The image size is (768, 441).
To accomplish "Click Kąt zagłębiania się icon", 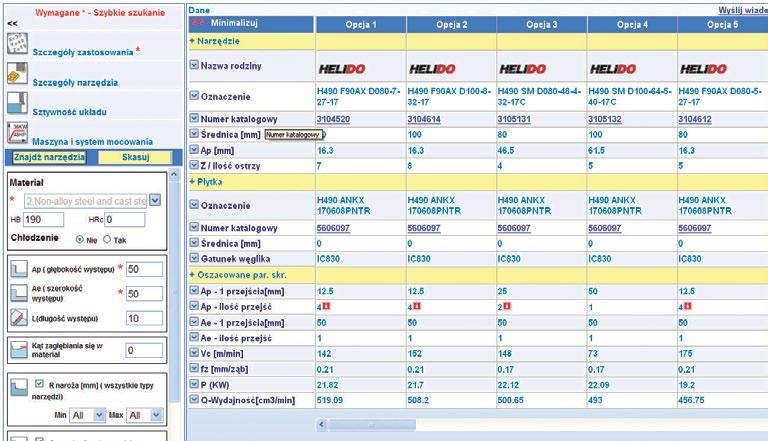I will pos(19,350).
